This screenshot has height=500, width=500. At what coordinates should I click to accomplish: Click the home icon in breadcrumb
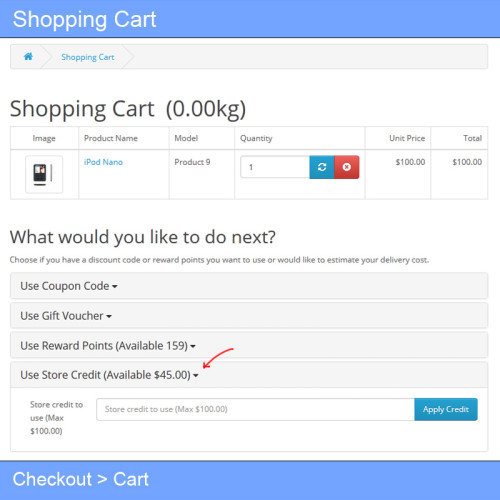28,56
